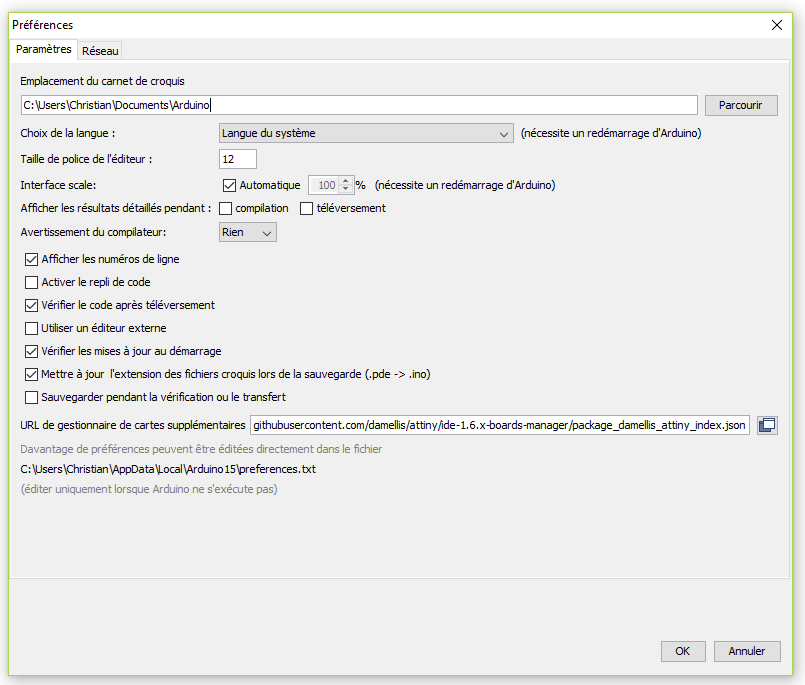This screenshot has height=685, width=805.
Task: Click the 'Taille de police de l'éditeur :' label
Action: [x=86, y=159]
